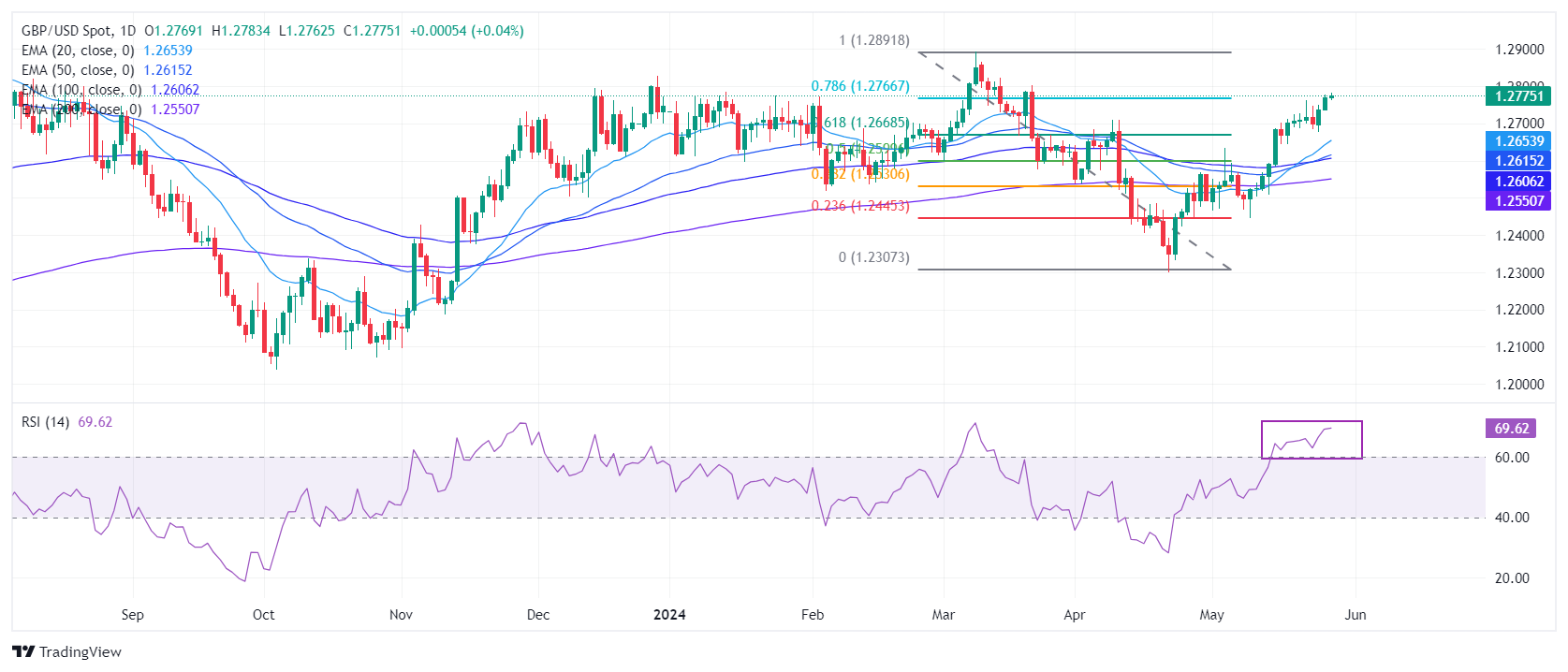Click the 0.236 (1.24453) Fibonacci label
Screen dimensions: 1568x672
click(x=859, y=206)
